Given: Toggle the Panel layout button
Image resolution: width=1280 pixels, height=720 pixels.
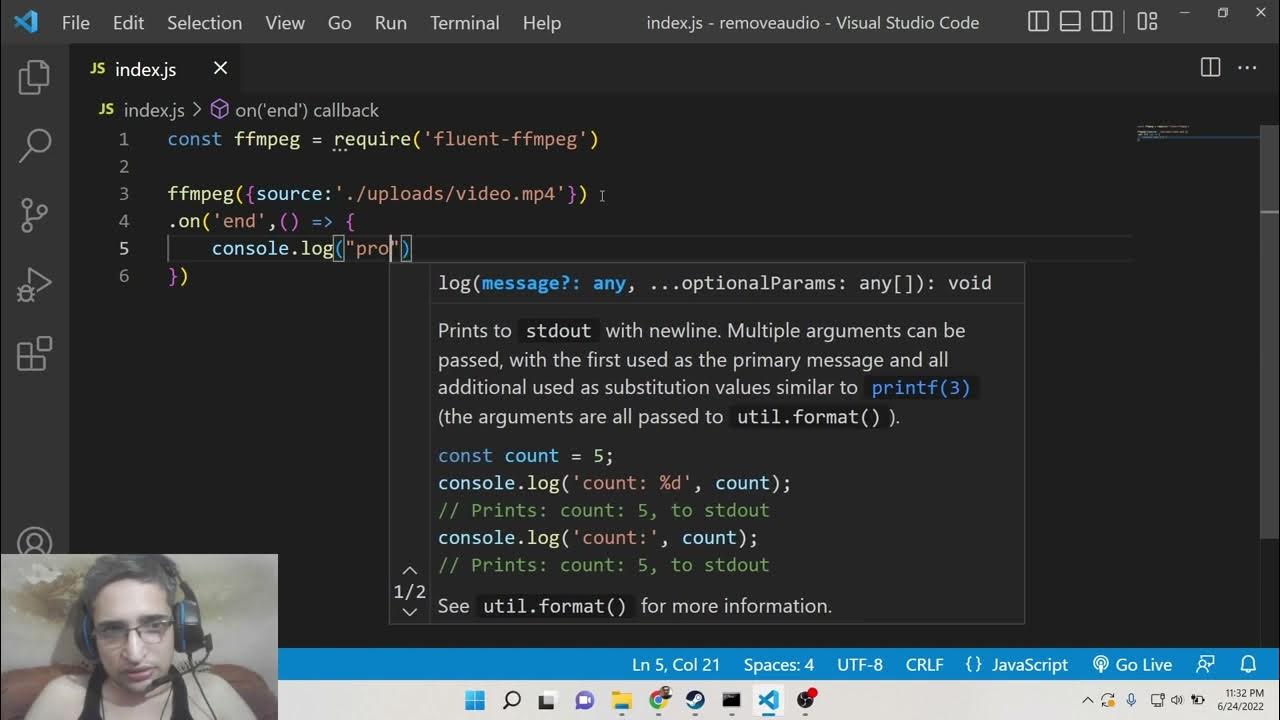Looking at the screenshot, I should coord(1070,22).
